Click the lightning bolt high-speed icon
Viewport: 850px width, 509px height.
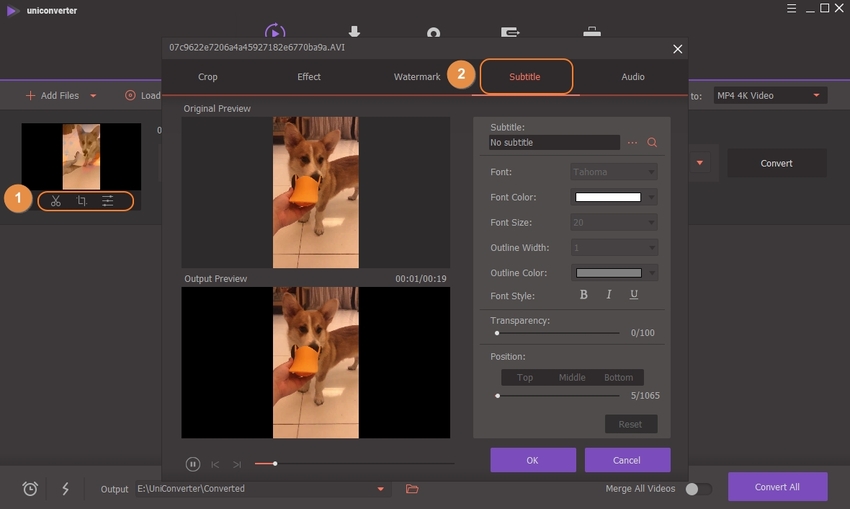coord(65,489)
